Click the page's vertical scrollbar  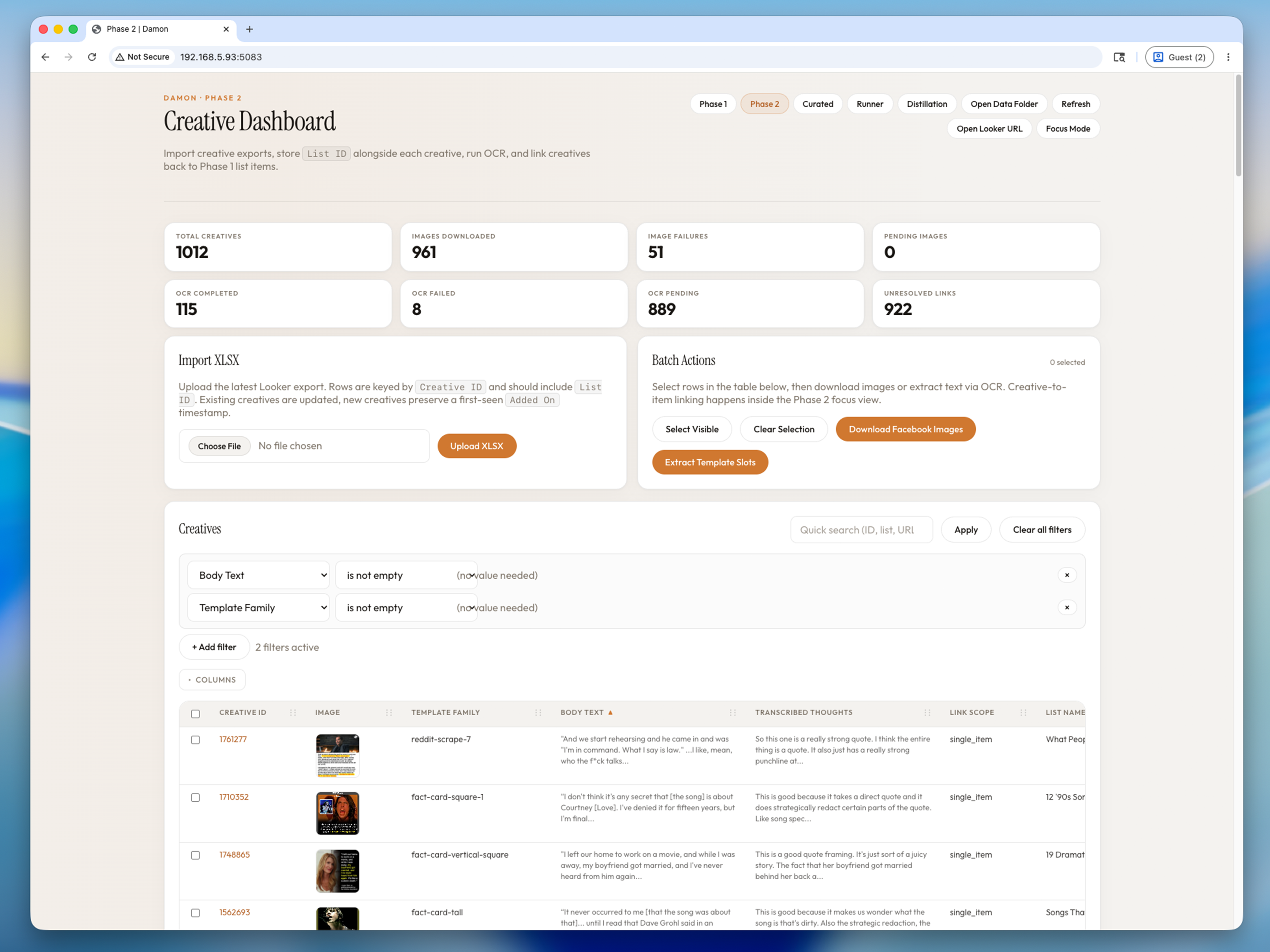click(x=1238, y=125)
